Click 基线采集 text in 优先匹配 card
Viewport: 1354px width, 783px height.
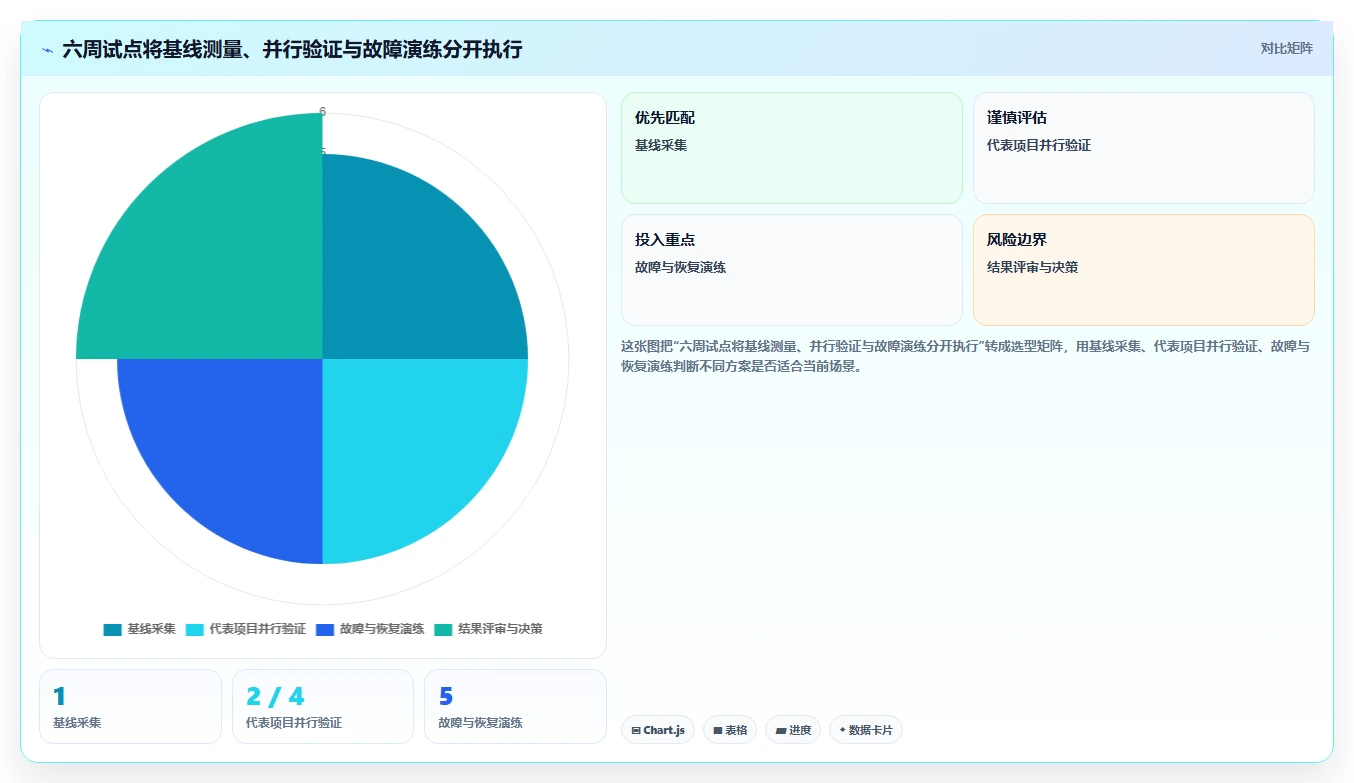661,145
